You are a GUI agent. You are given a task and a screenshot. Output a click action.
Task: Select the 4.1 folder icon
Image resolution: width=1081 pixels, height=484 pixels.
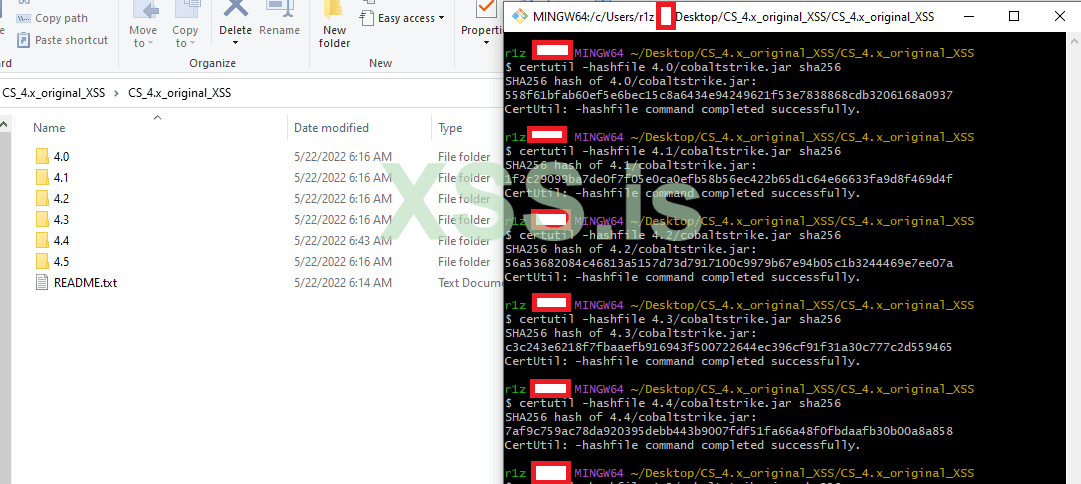[43, 178]
